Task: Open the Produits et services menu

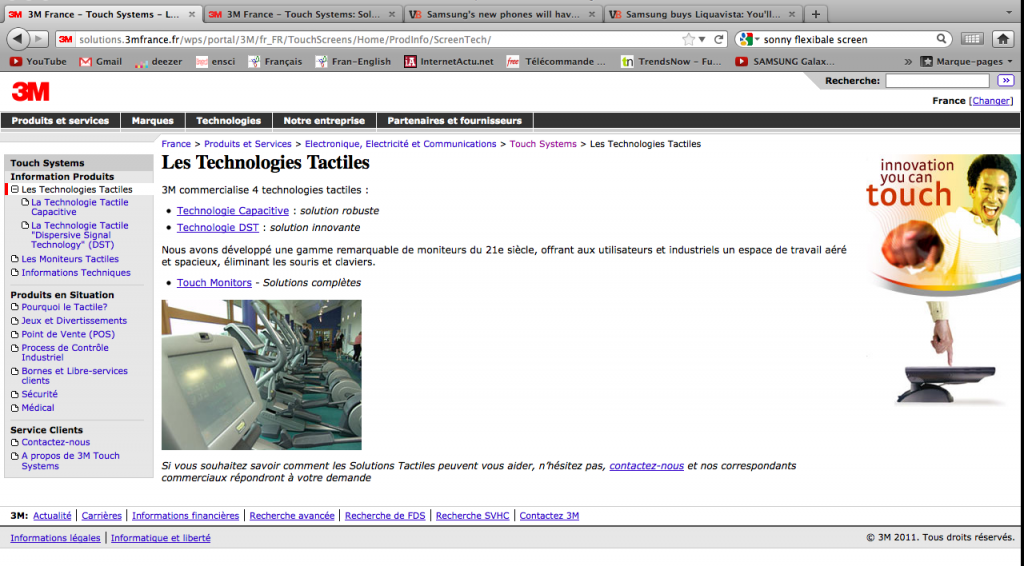Action: pos(60,121)
